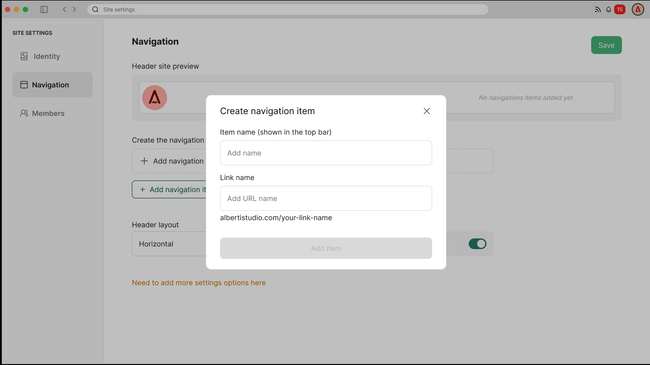
Task: Click the red logo in header preview
Action: [x=155, y=98]
